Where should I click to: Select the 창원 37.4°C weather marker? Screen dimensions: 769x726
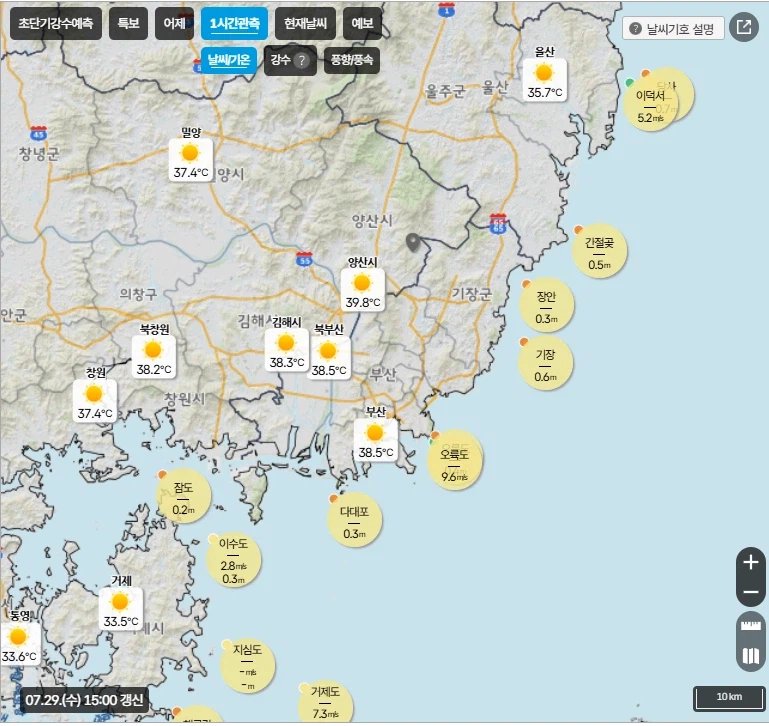pos(95,401)
